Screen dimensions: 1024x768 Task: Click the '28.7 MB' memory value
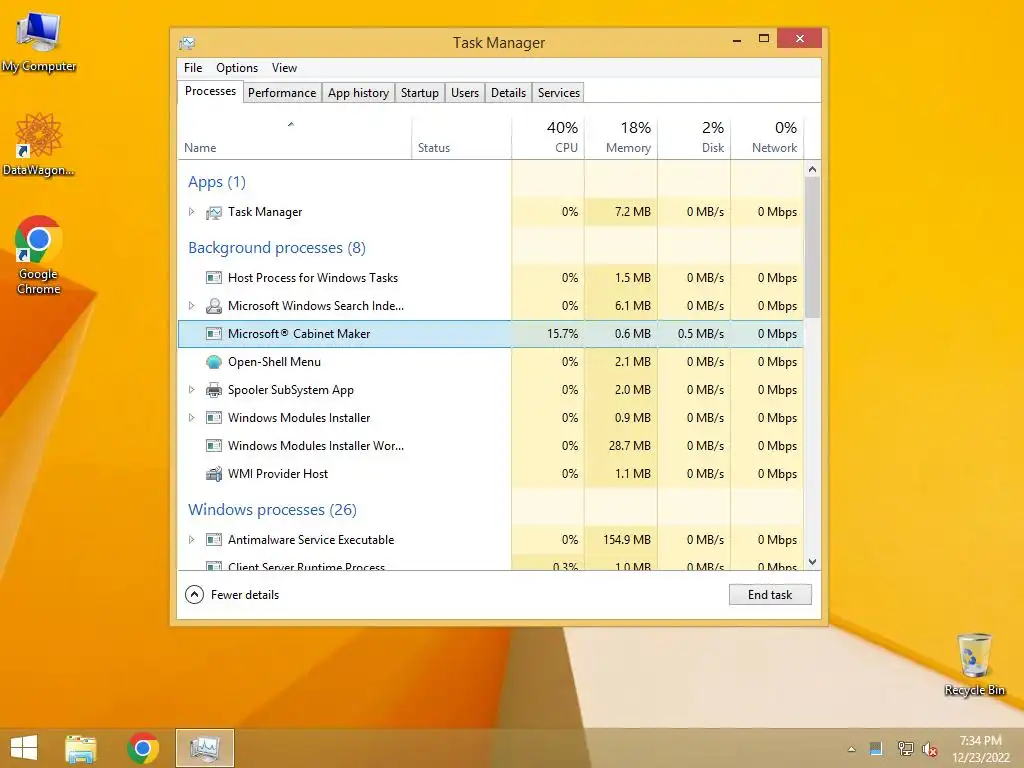(x=630, y=446)
